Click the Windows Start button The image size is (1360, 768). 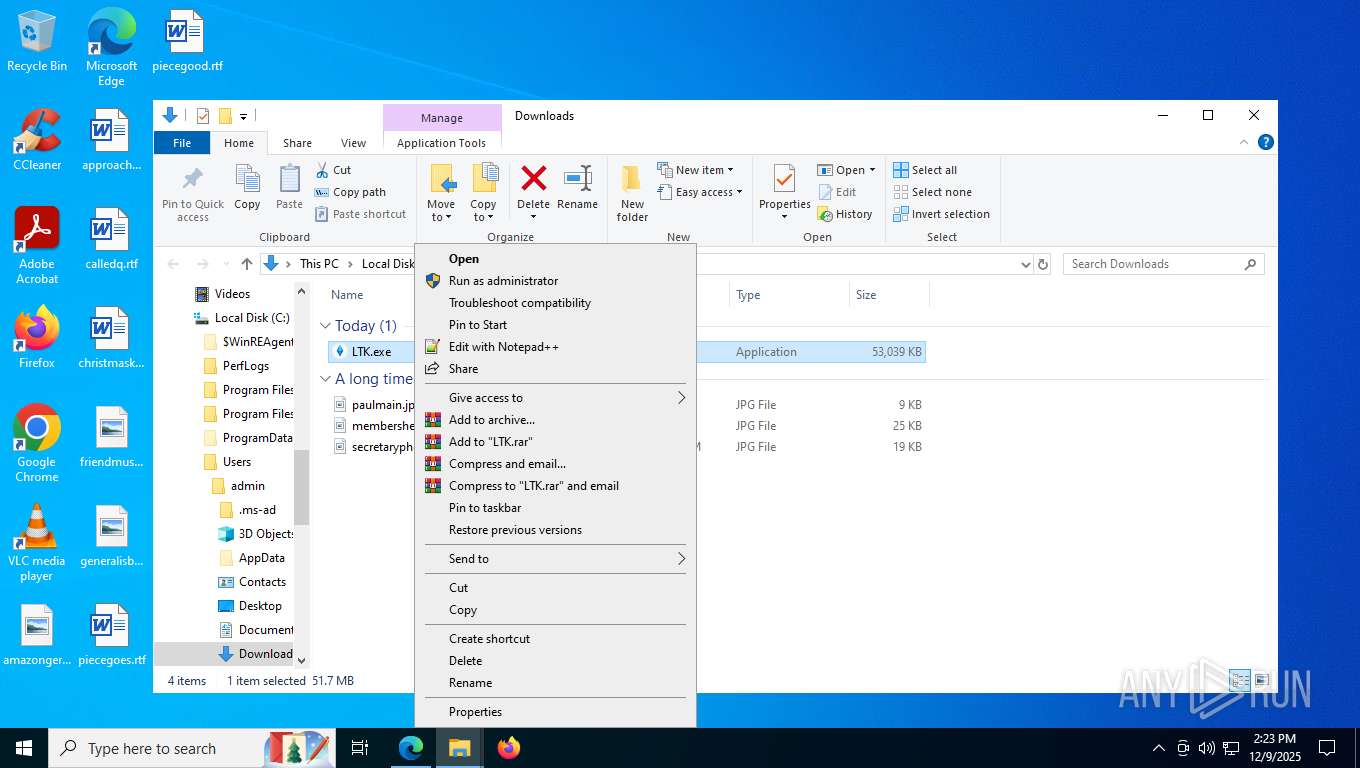click(x=24, y=748)
